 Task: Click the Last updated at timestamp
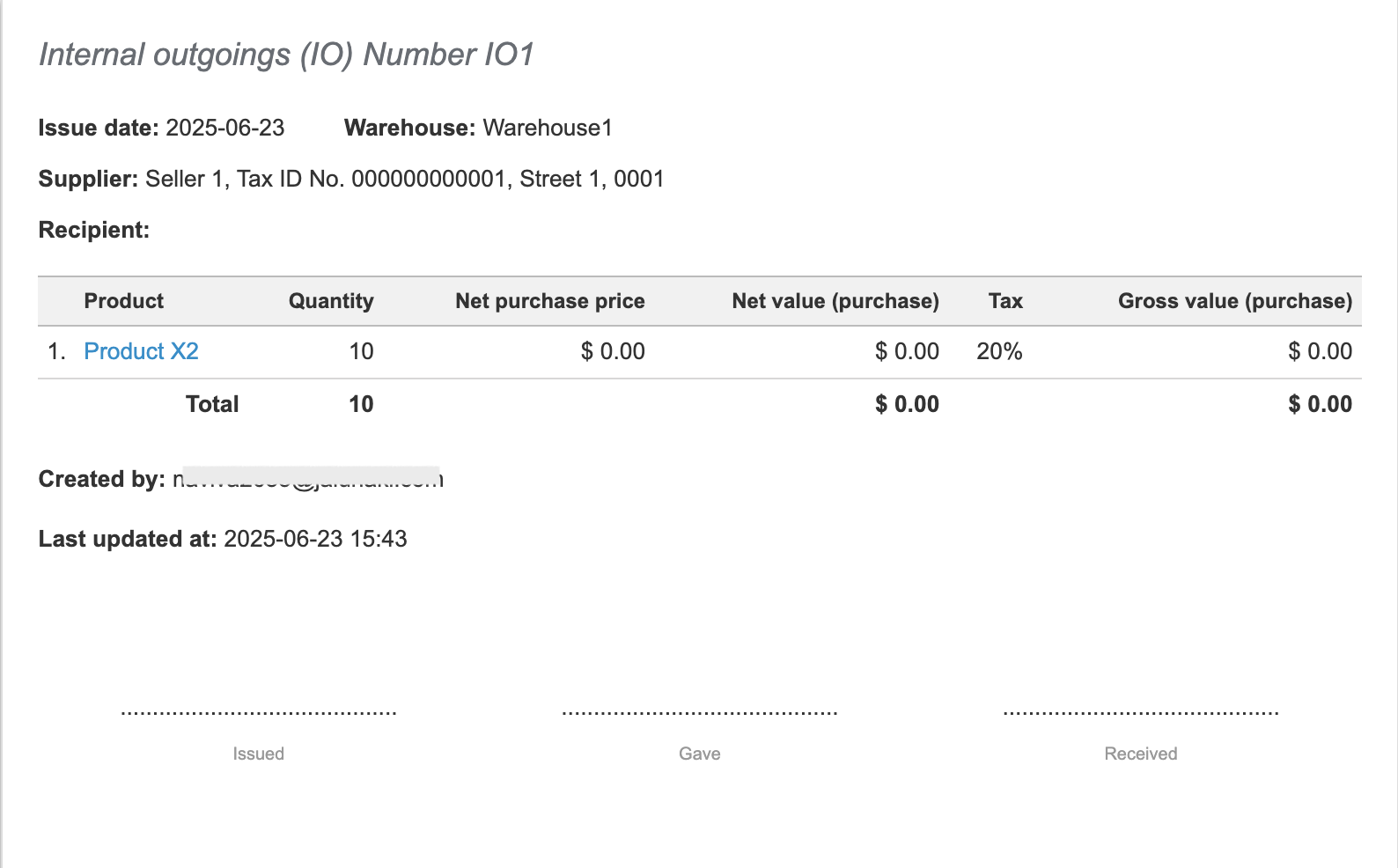click(x=315, y=539)
